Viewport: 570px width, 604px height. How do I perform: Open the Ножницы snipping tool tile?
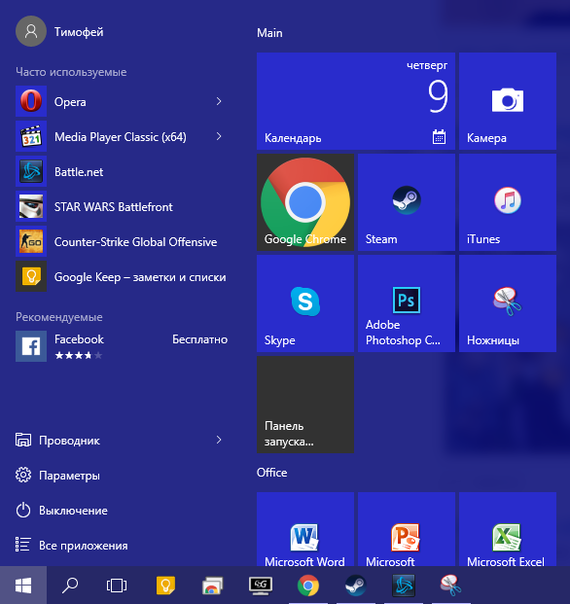(508, 304)
